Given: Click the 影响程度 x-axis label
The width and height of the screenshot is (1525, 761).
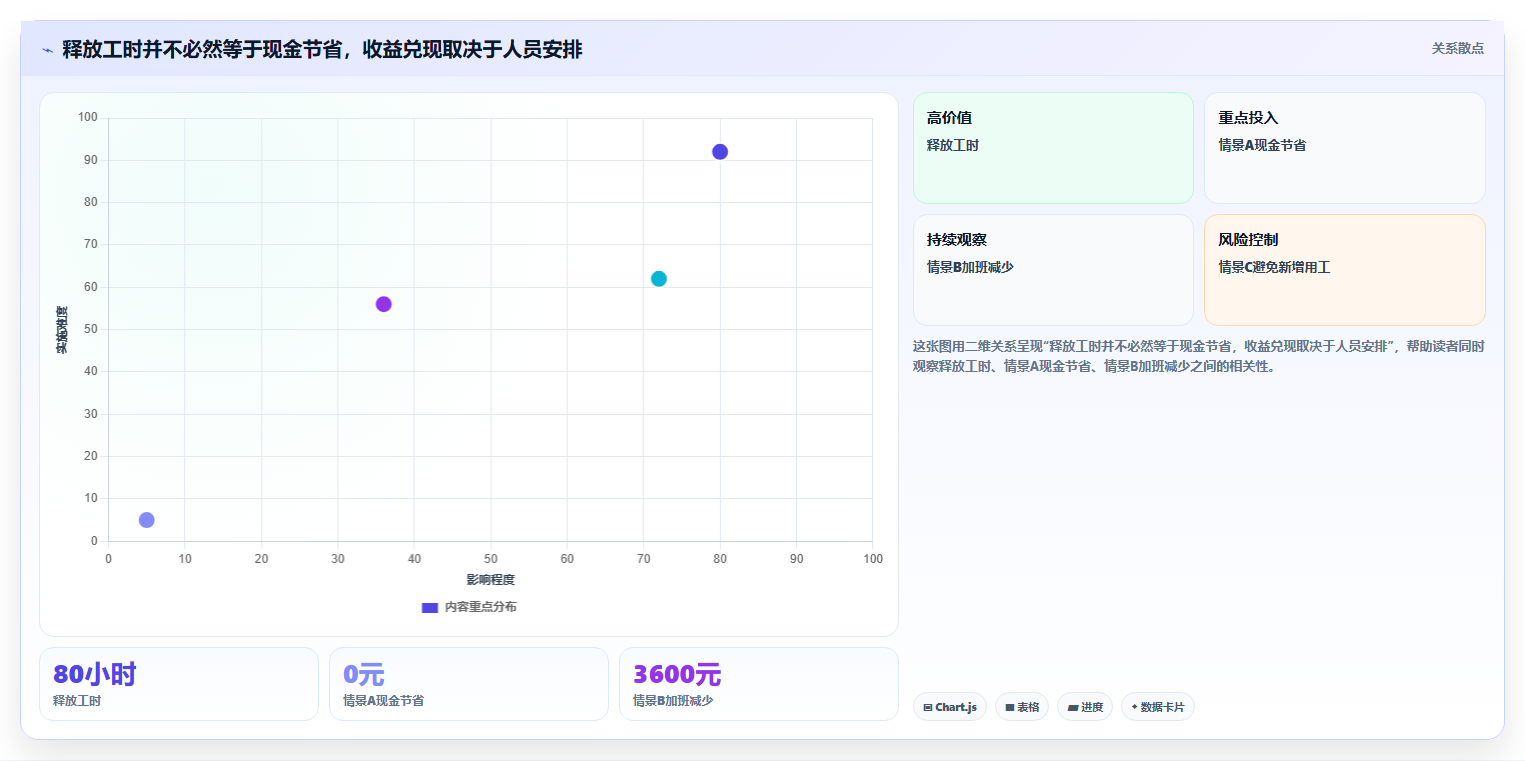Looking at the screenshot, I should [491, 580].
